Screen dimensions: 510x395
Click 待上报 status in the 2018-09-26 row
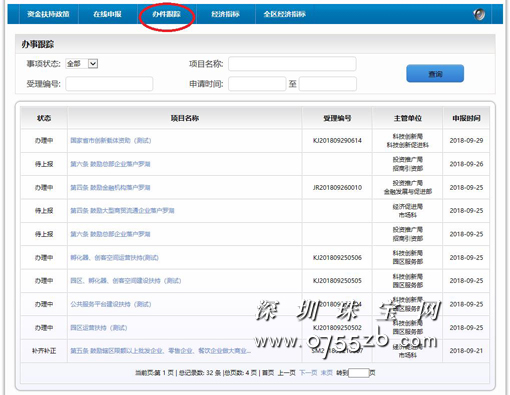(44, 164)
